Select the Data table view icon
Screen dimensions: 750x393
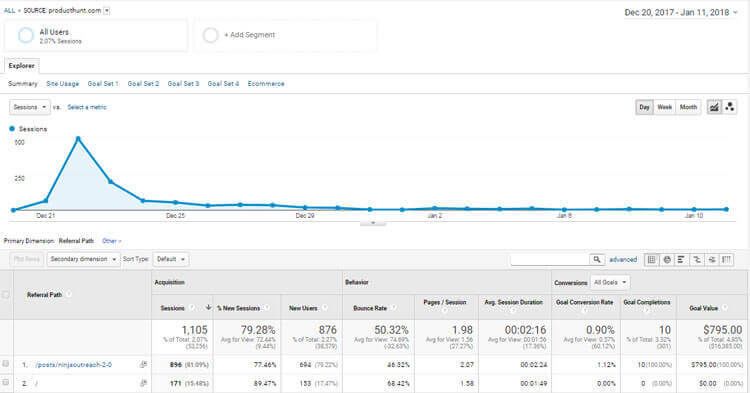click(x=651, y=259)
